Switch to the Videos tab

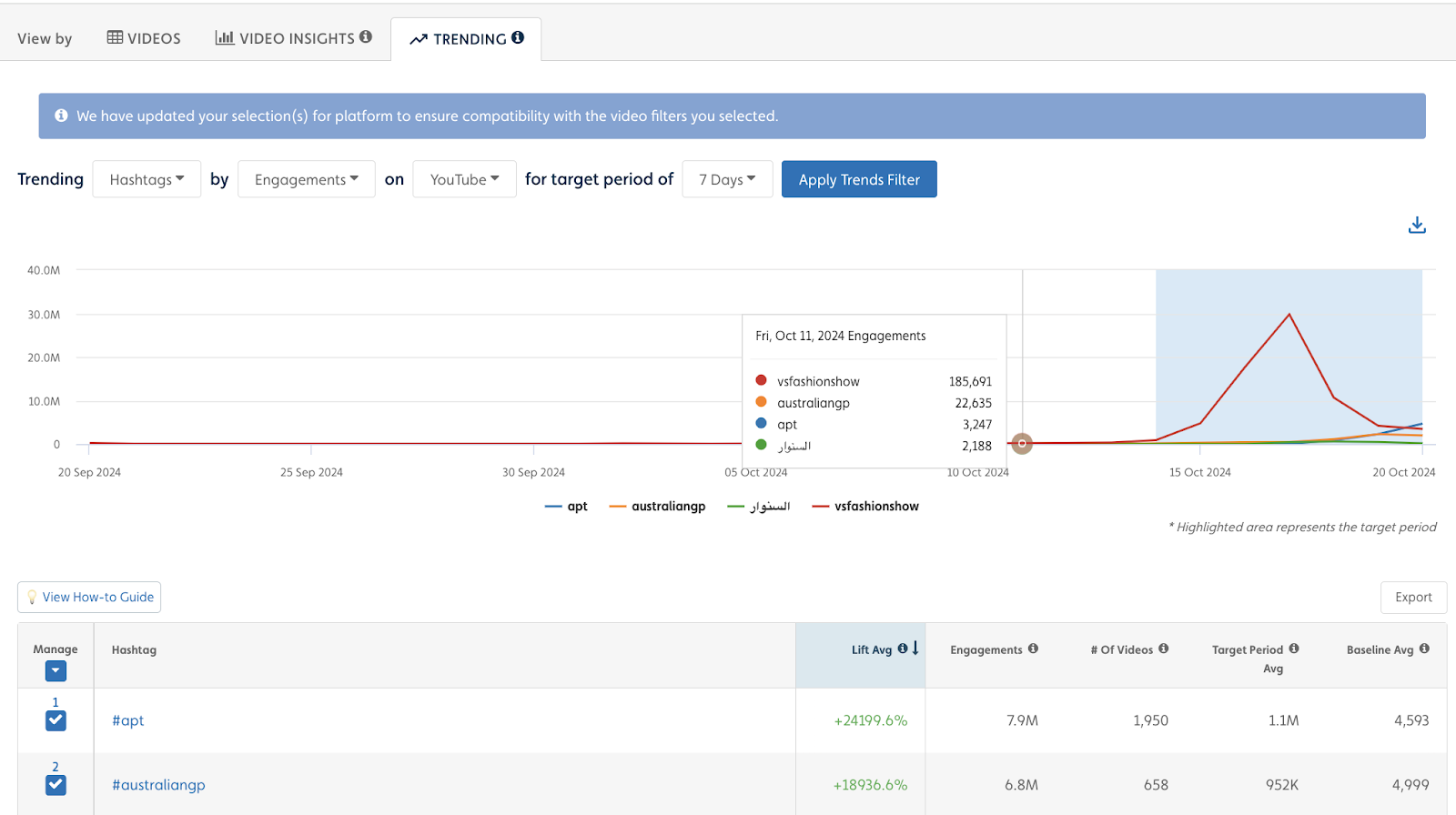144,38
